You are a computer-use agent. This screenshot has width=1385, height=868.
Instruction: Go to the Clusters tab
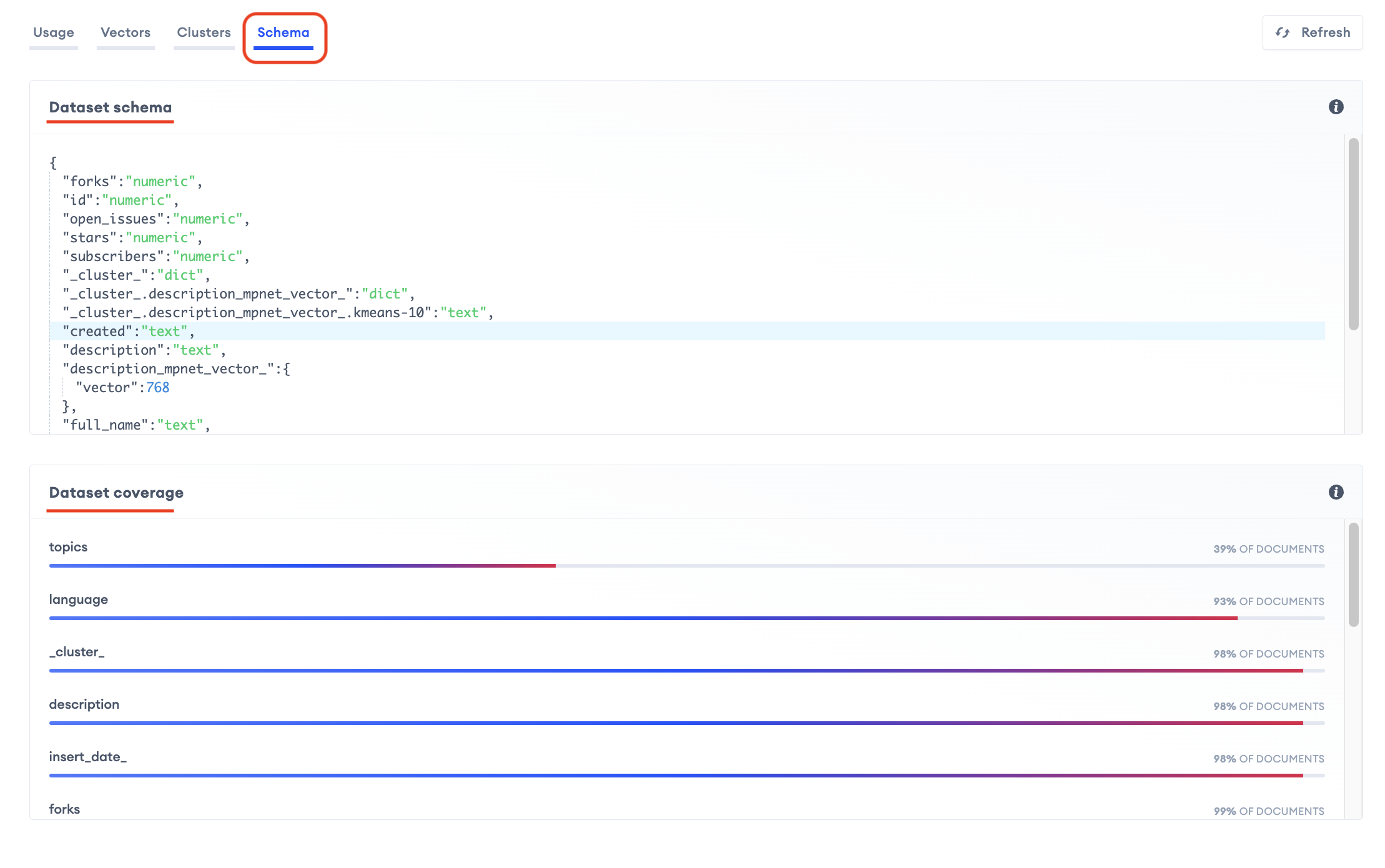point(204,32)
